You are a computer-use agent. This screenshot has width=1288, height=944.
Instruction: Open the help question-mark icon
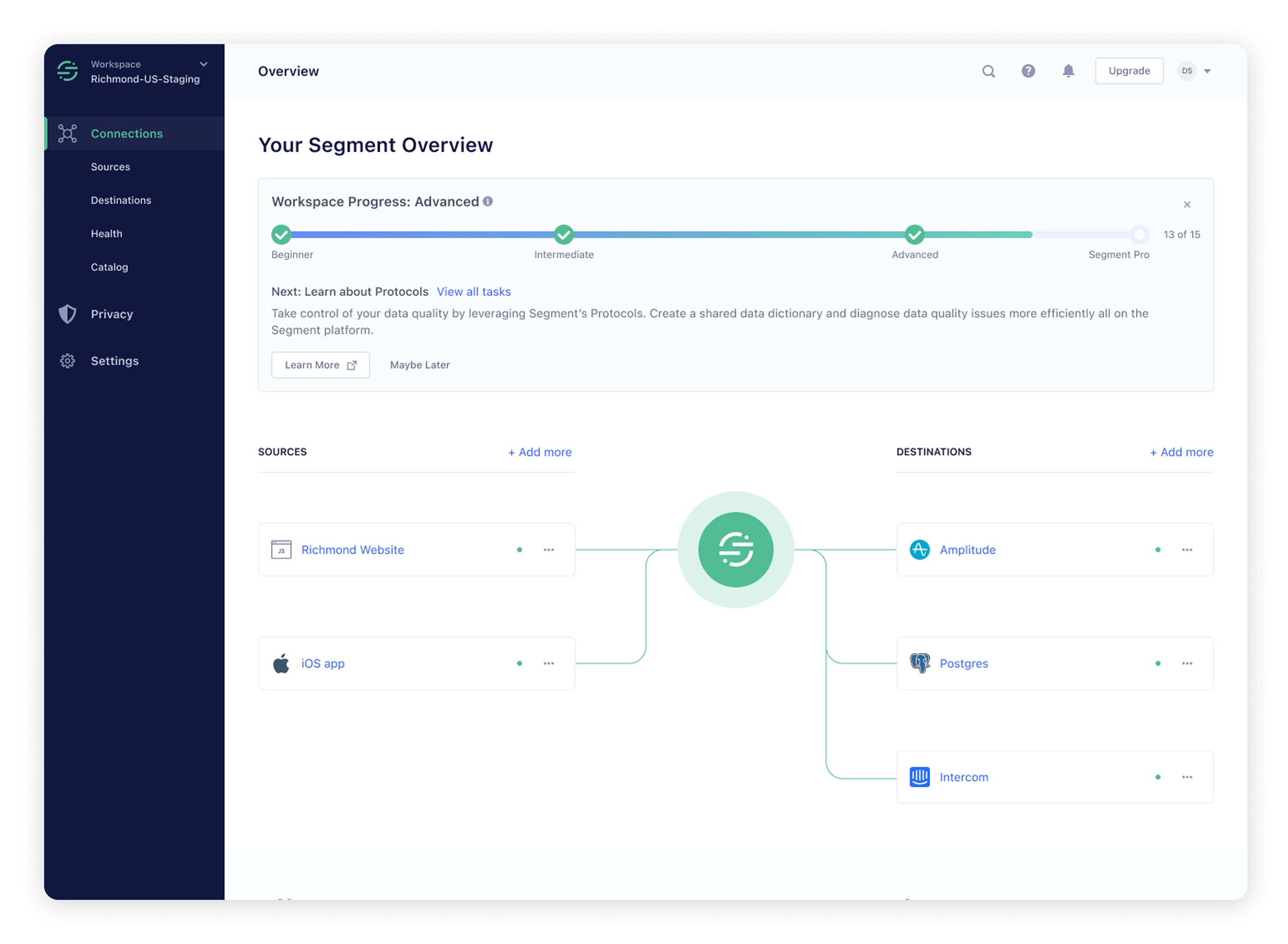pos(1028,71)
